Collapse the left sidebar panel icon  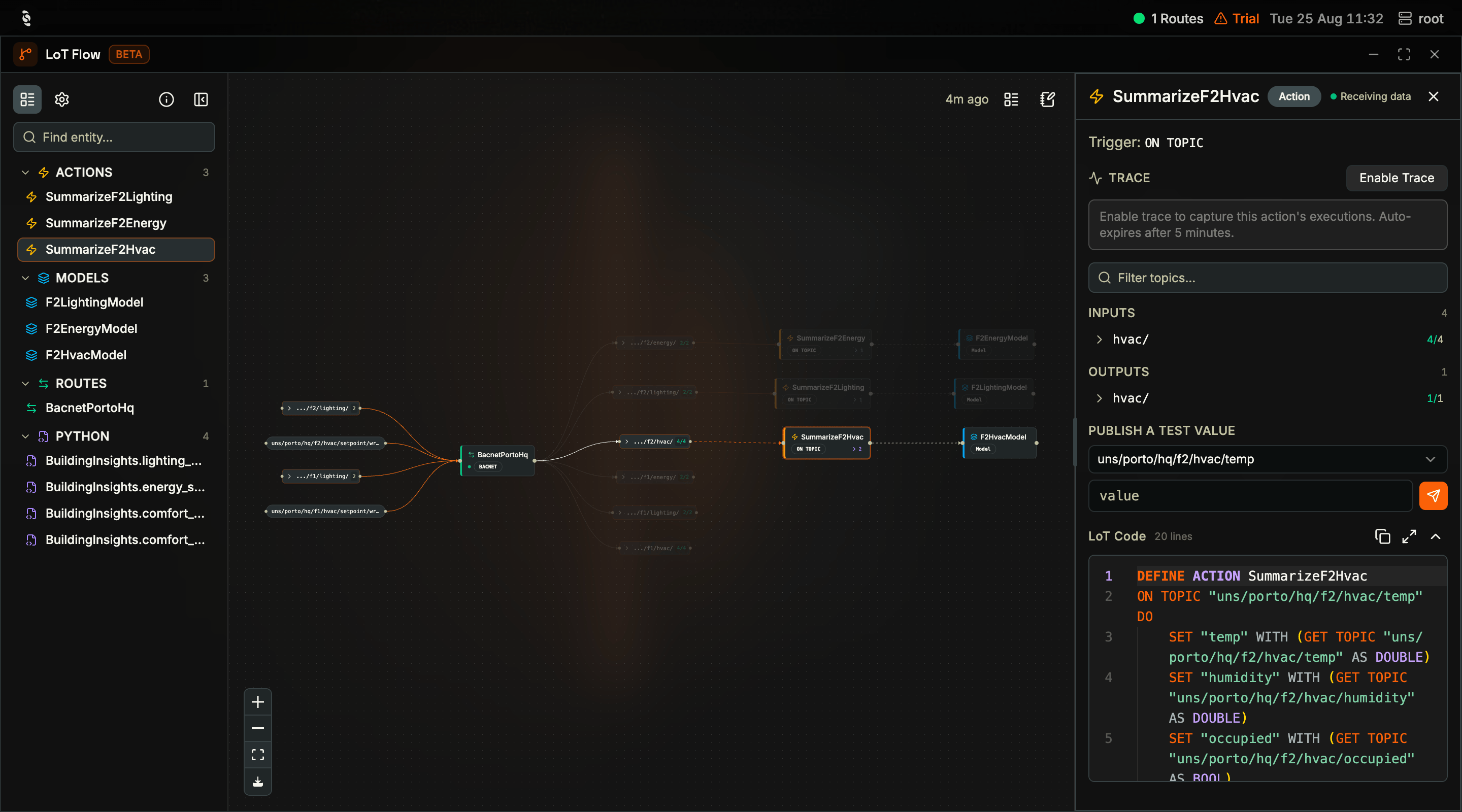pos(201,99)
